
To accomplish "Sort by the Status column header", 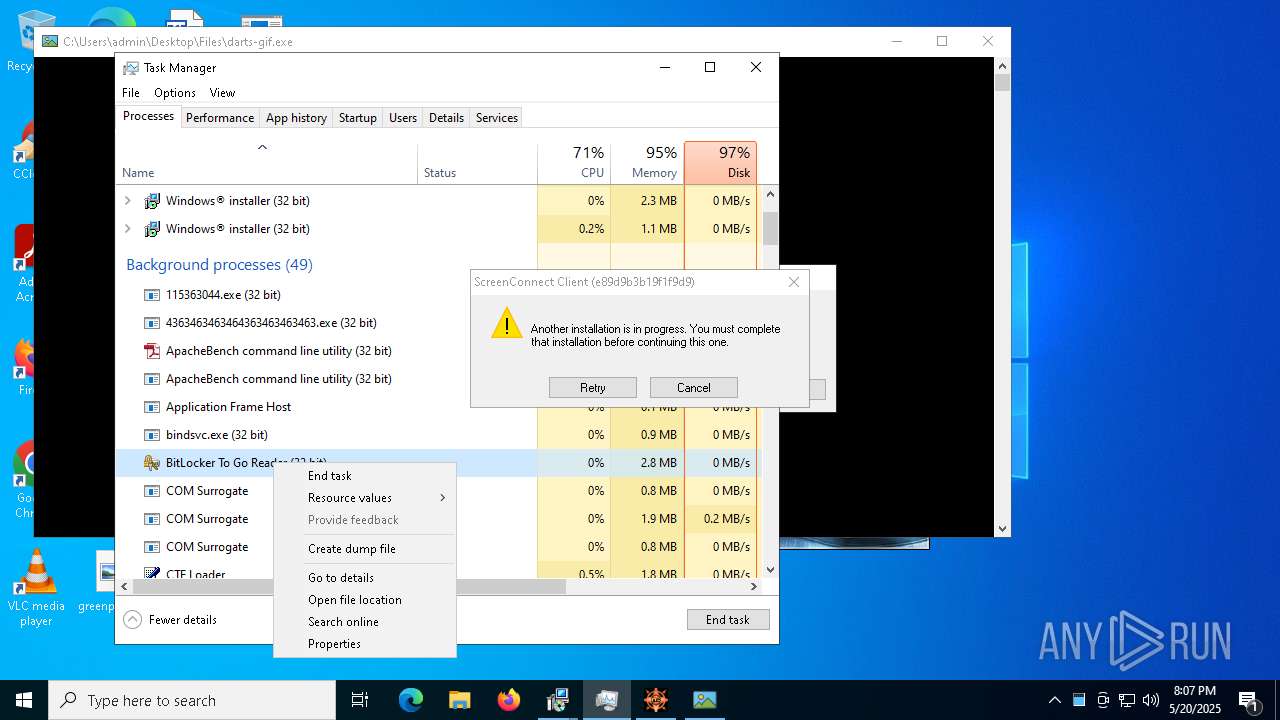I will click(477, 163).
